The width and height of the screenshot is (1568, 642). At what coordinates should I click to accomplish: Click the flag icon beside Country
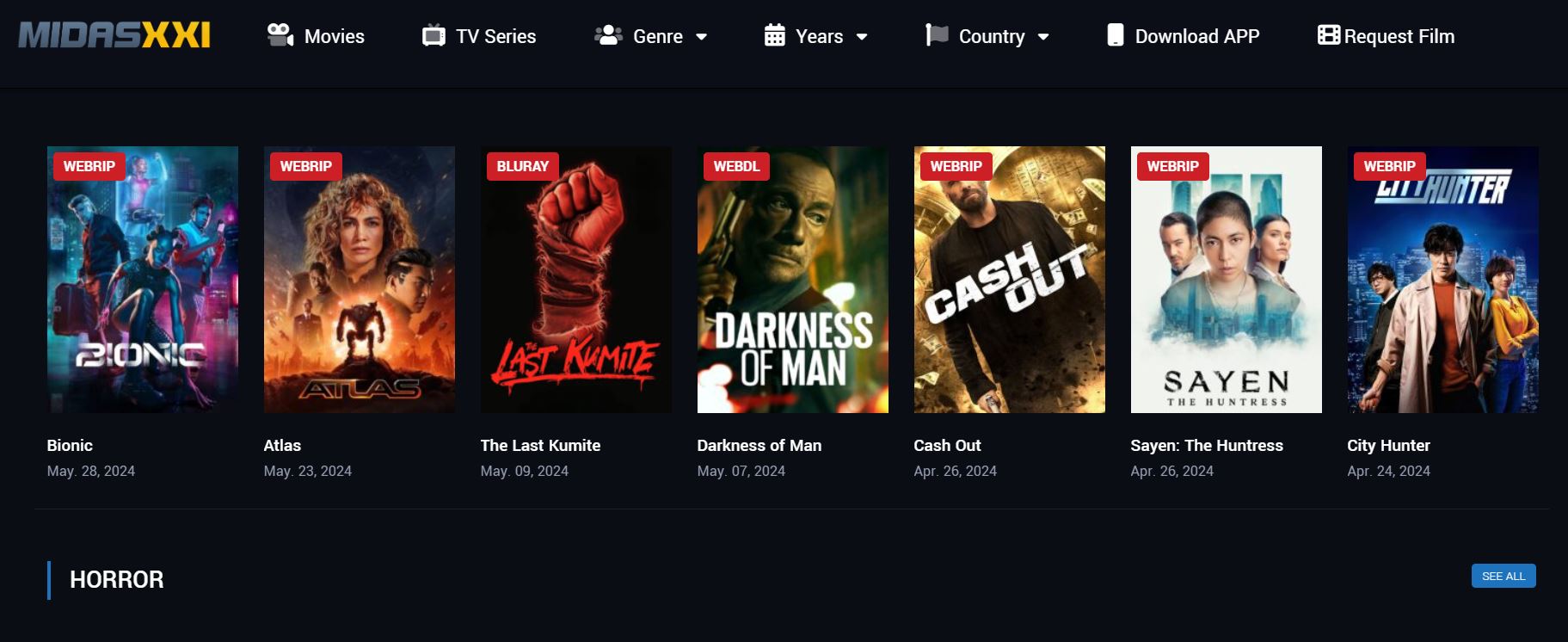(x=937, y=35)
